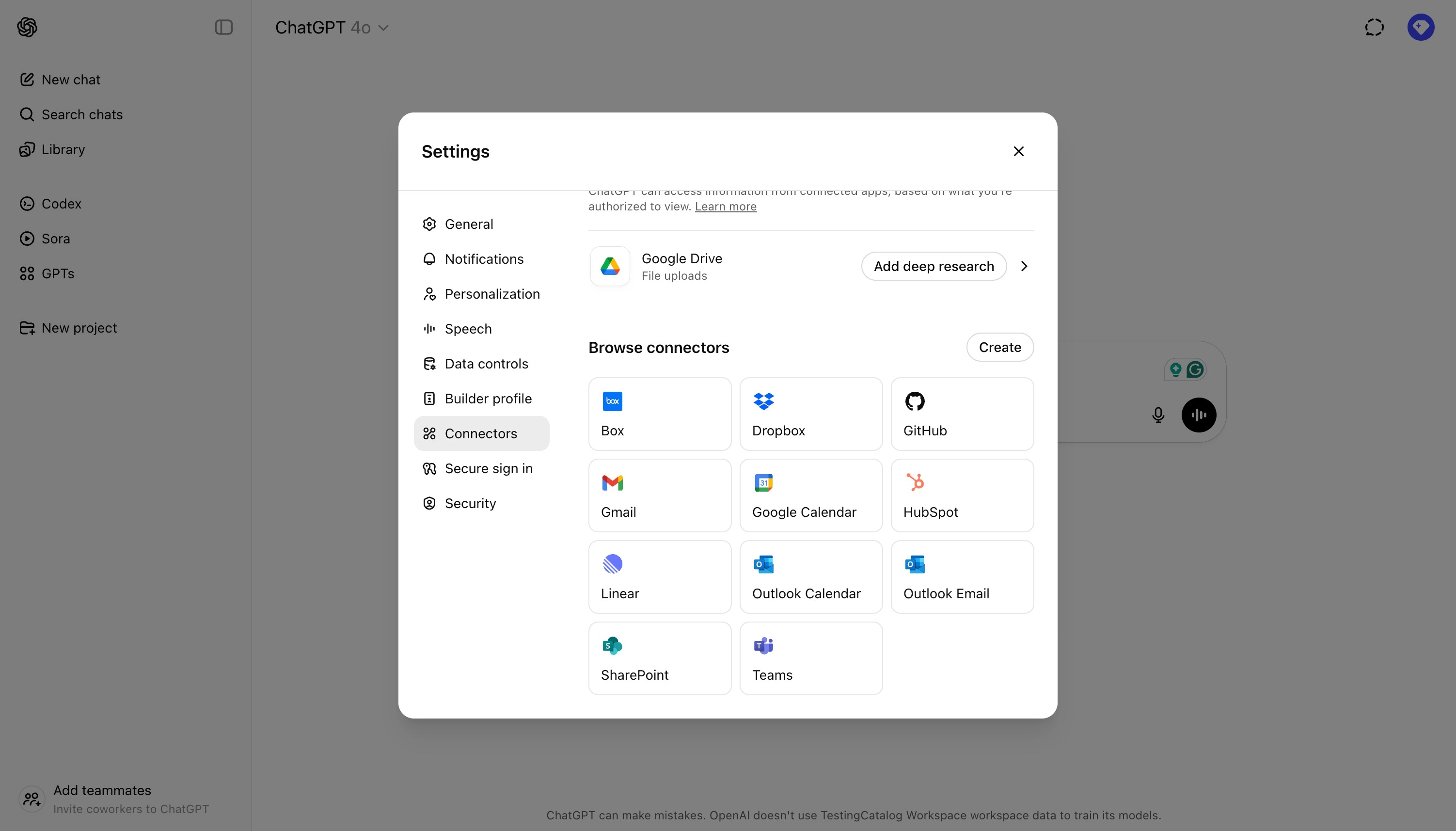Viewport: 1456px width, 831px height.
Task: Start voice mode with the waveform button
Action: click(1199, 415)
